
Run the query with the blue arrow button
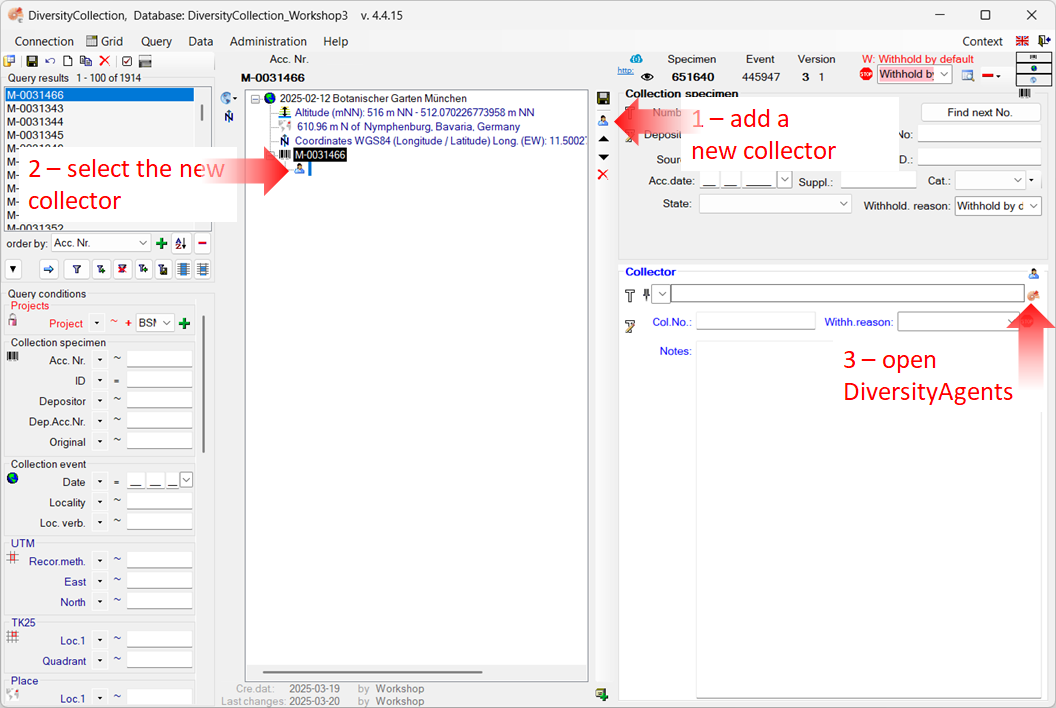click(x=48, y=269)
